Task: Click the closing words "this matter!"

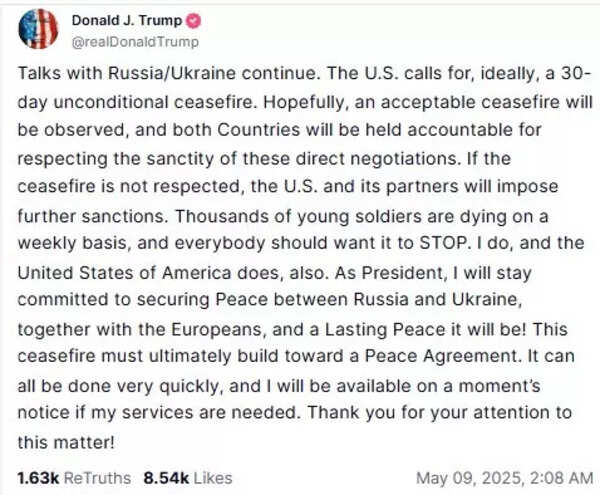Action: click(x=66, y=442)
